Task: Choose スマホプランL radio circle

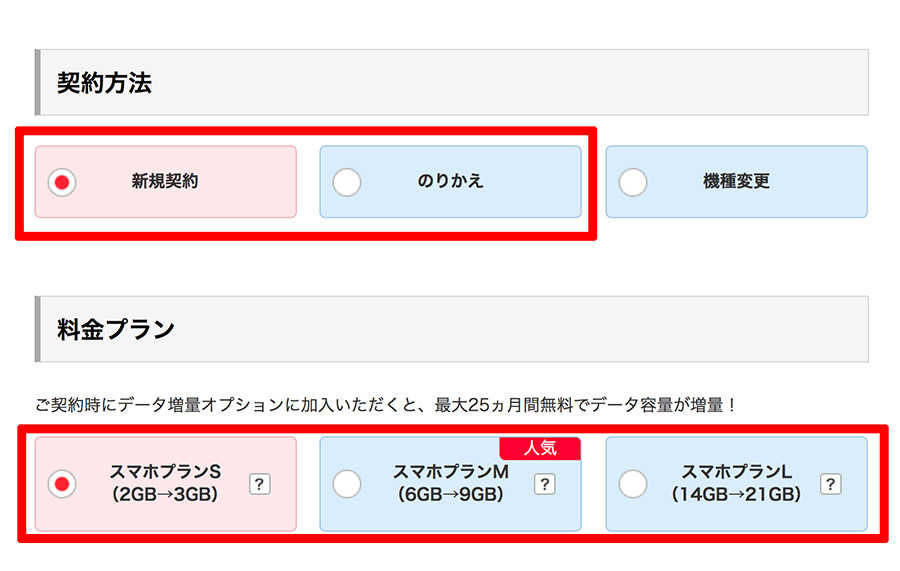Action: 633,484
